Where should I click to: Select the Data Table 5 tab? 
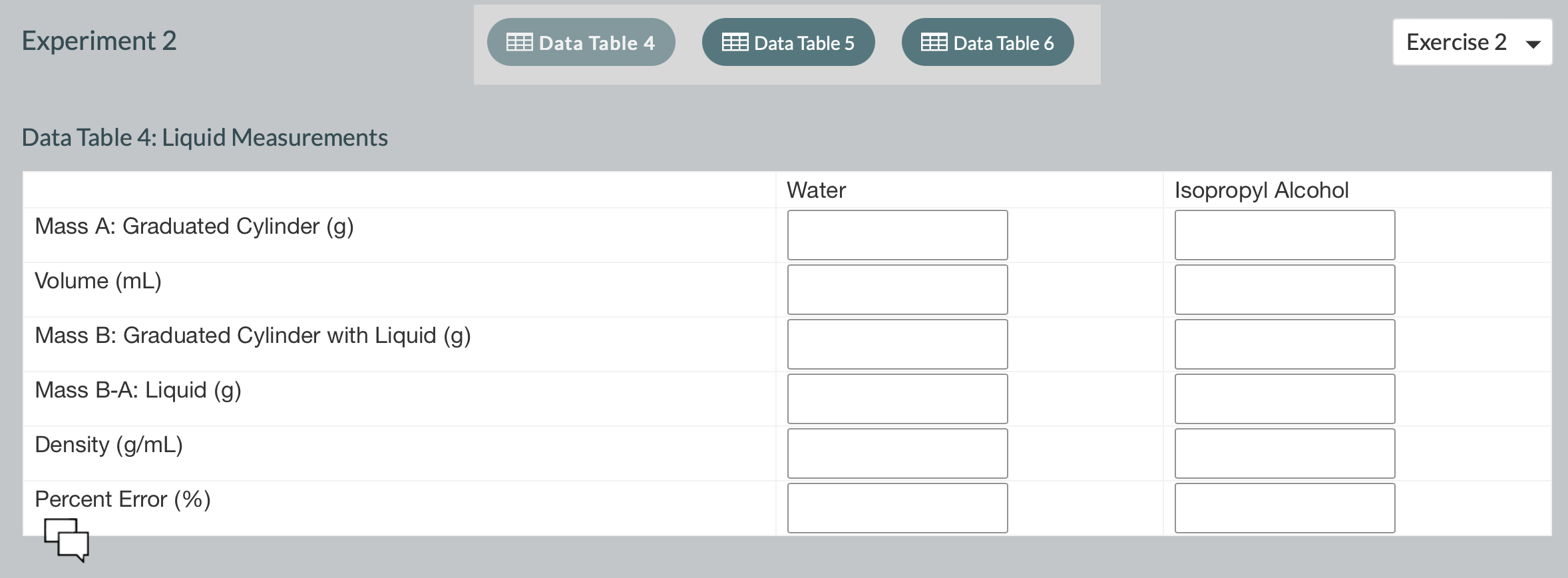[788, 42]
